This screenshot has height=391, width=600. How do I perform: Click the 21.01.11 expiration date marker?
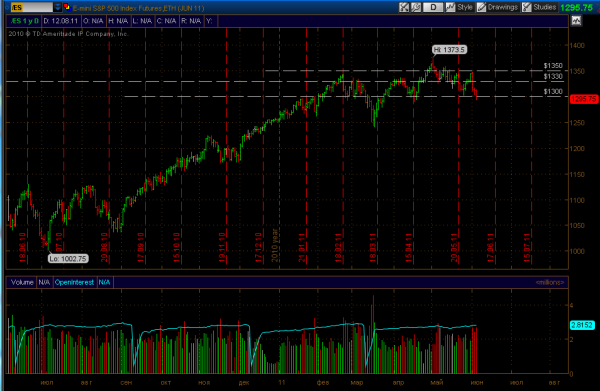[x=302, y=248]
